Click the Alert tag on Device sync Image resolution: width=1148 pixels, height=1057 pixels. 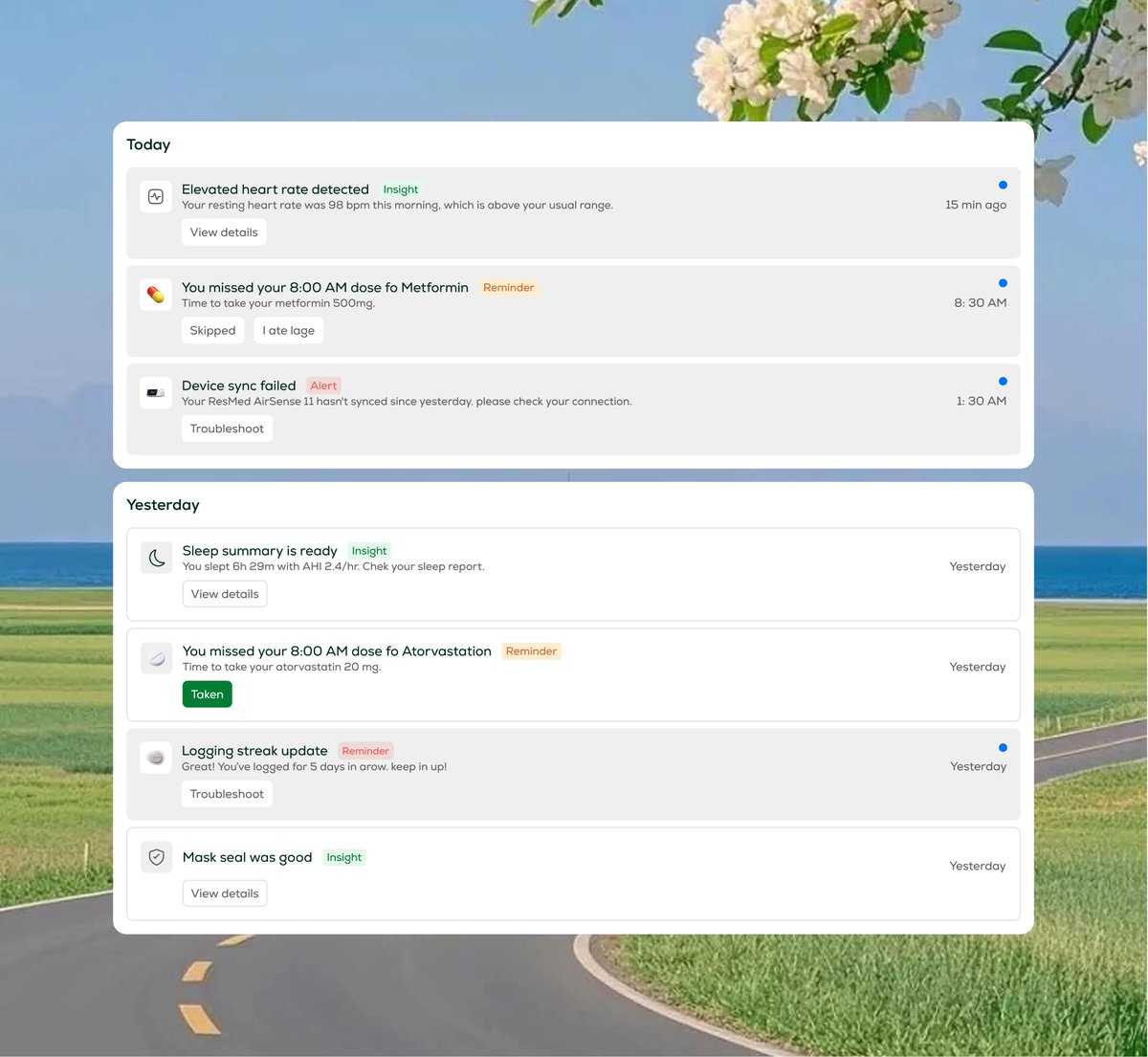pyautogui.click(x=323, y=385)
